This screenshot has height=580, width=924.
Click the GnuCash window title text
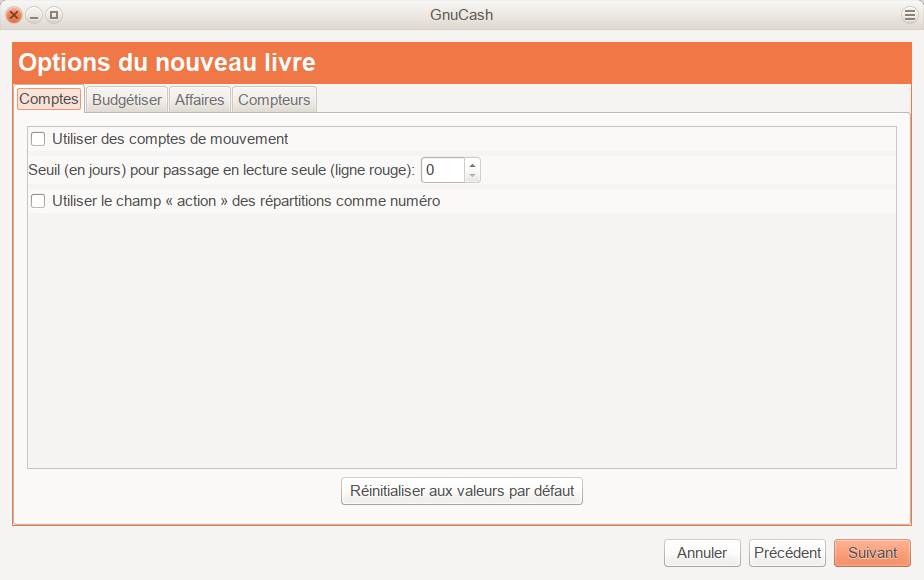(461, 15)
